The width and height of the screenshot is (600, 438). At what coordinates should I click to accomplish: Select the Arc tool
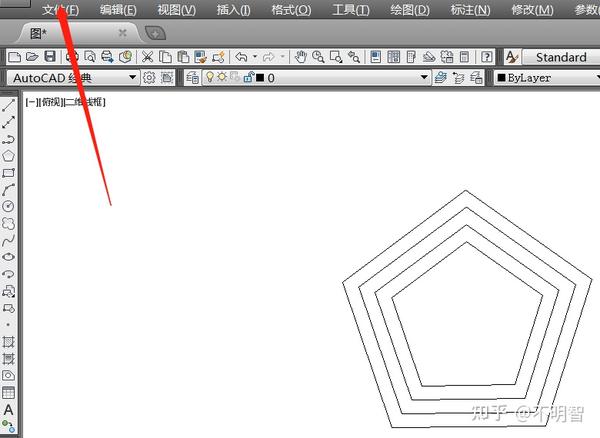tap(8, 190)
